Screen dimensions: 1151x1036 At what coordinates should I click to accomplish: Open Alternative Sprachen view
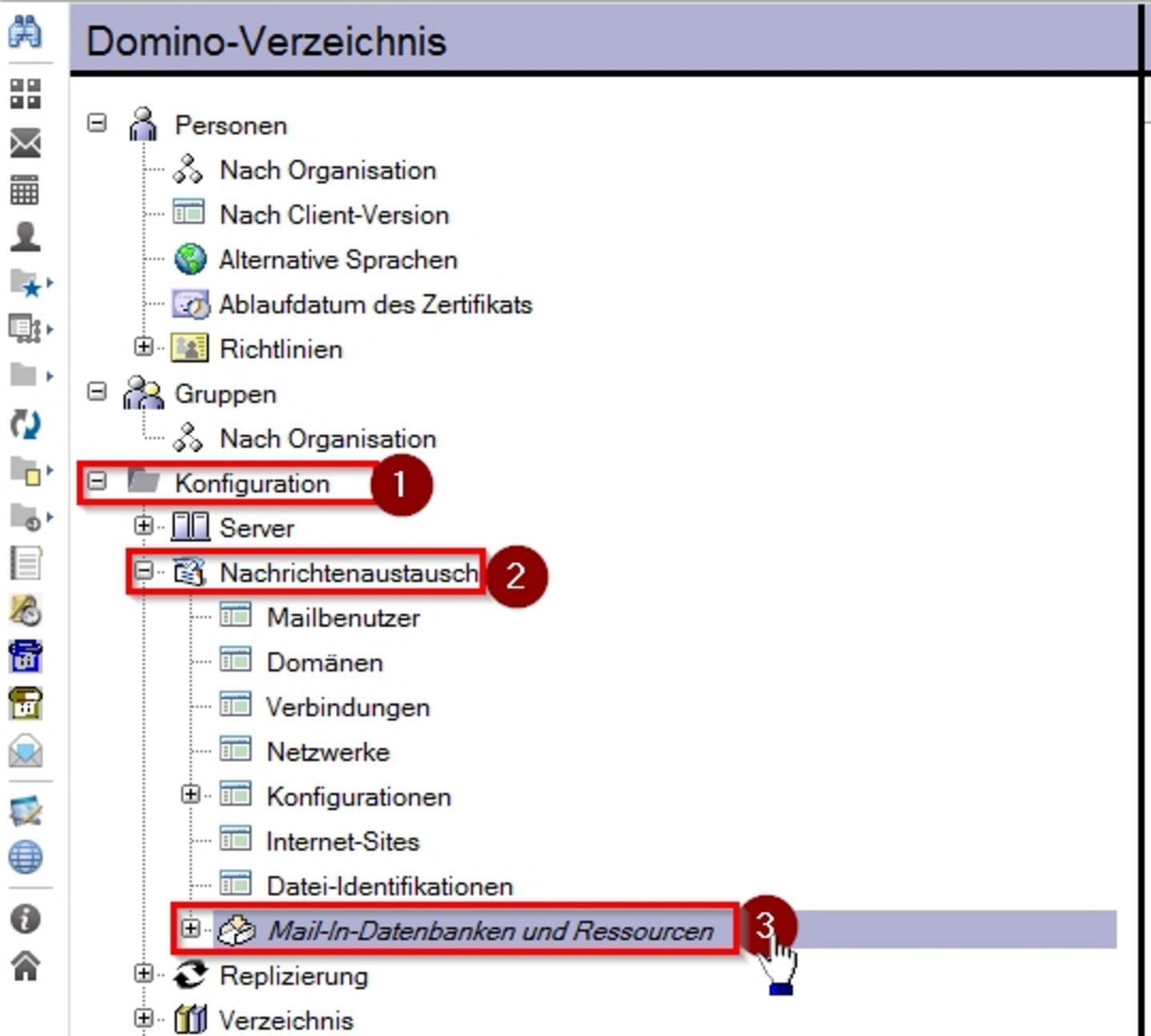coord(338,260)
